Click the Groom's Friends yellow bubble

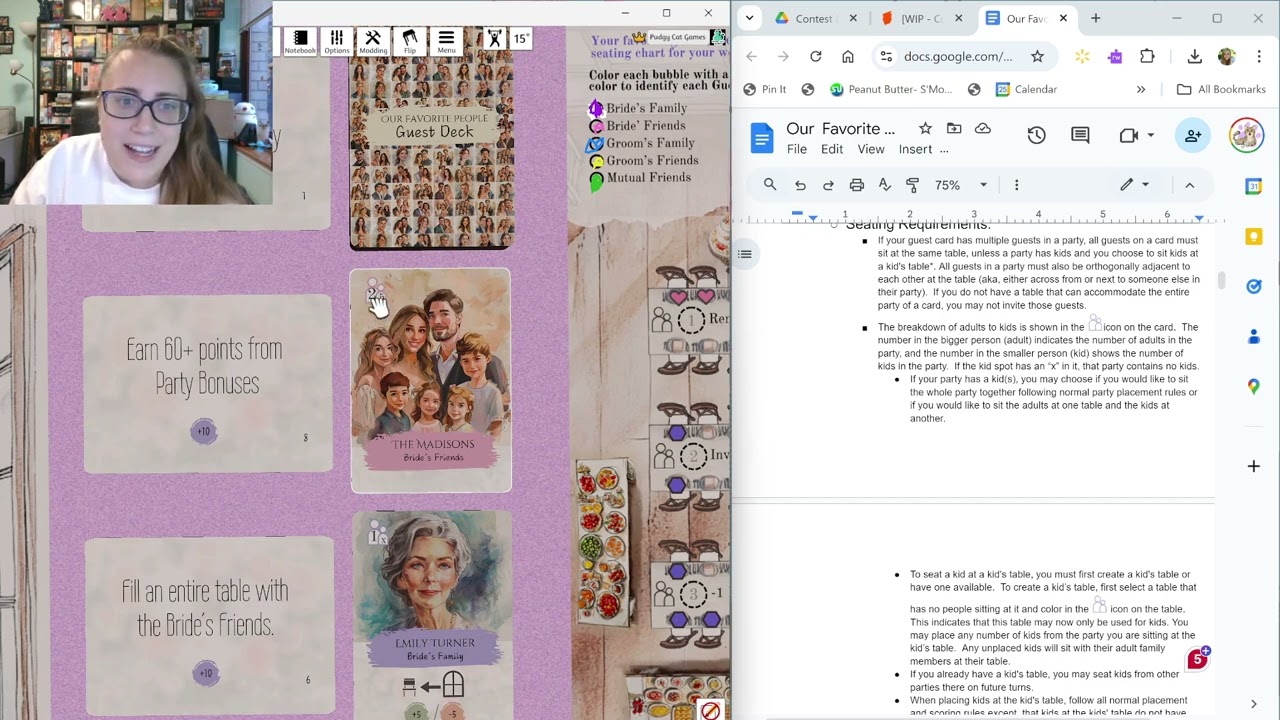(596, 162)
